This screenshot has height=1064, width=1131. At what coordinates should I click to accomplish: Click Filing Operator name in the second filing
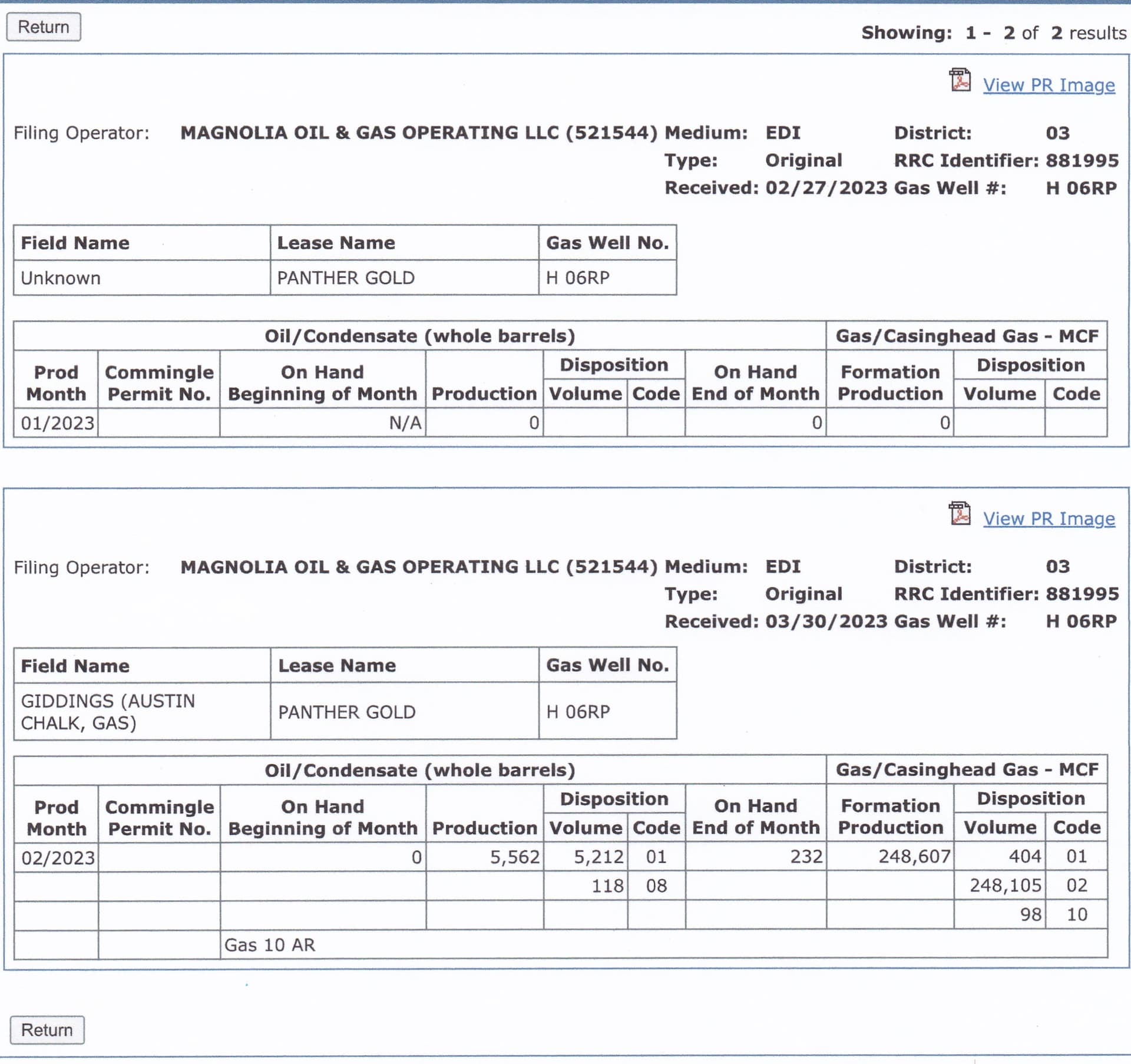(x=419, y=567)
